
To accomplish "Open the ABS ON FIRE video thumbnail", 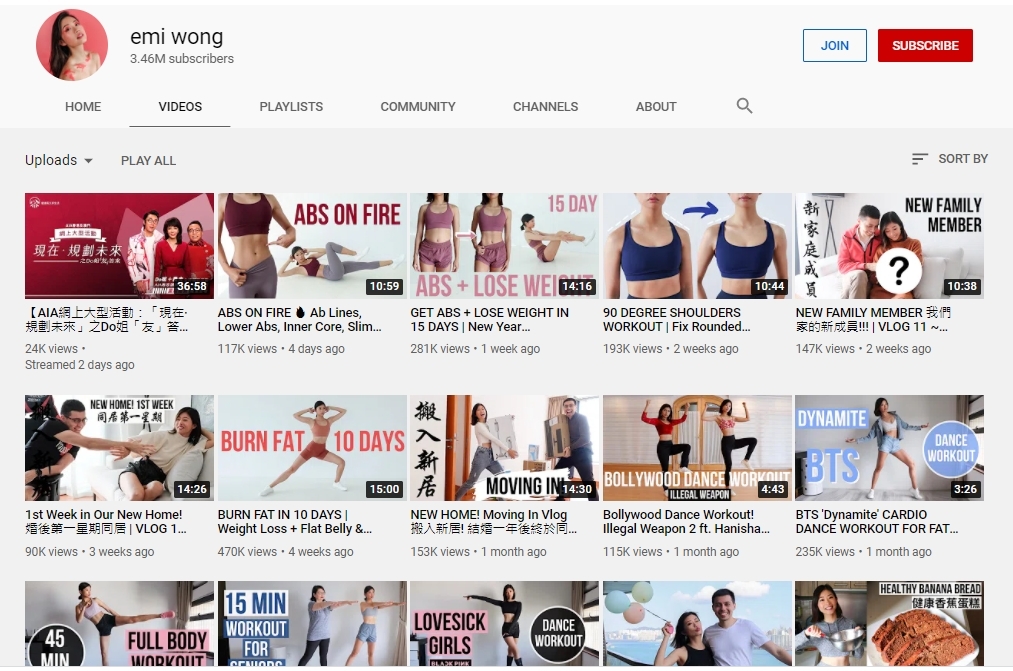I will pos(312,246).
